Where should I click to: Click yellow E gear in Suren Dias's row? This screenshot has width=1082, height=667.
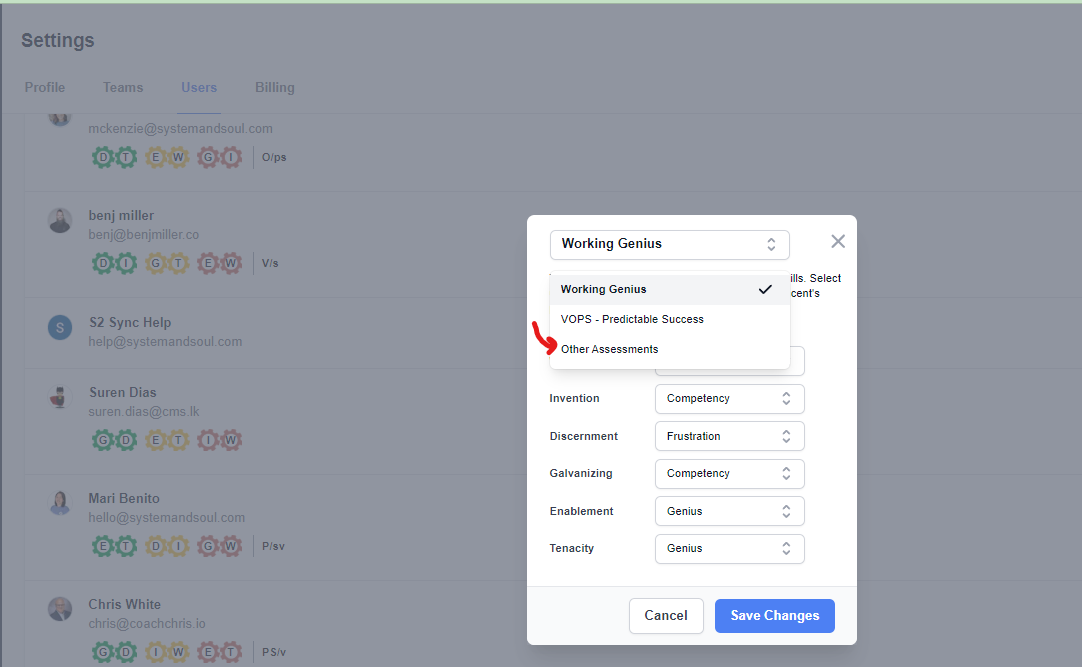click(156, 440)
